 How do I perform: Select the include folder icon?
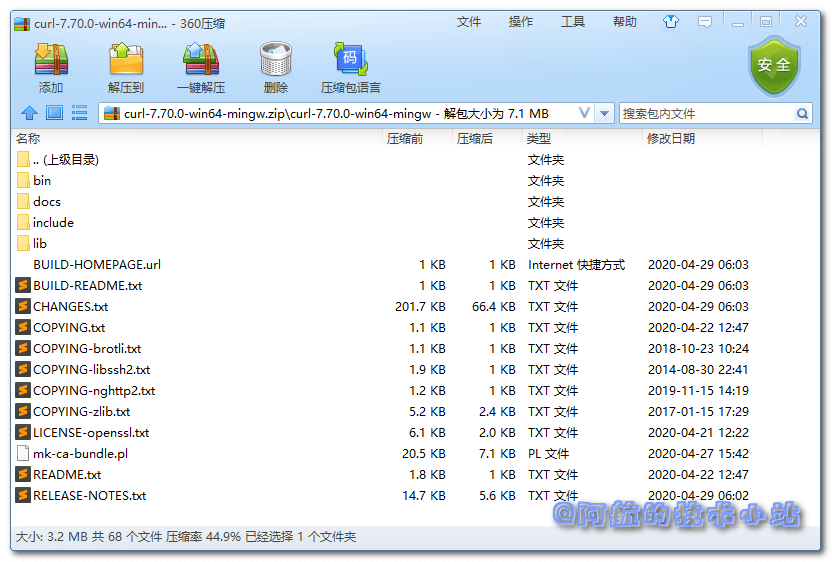[23, 222]
